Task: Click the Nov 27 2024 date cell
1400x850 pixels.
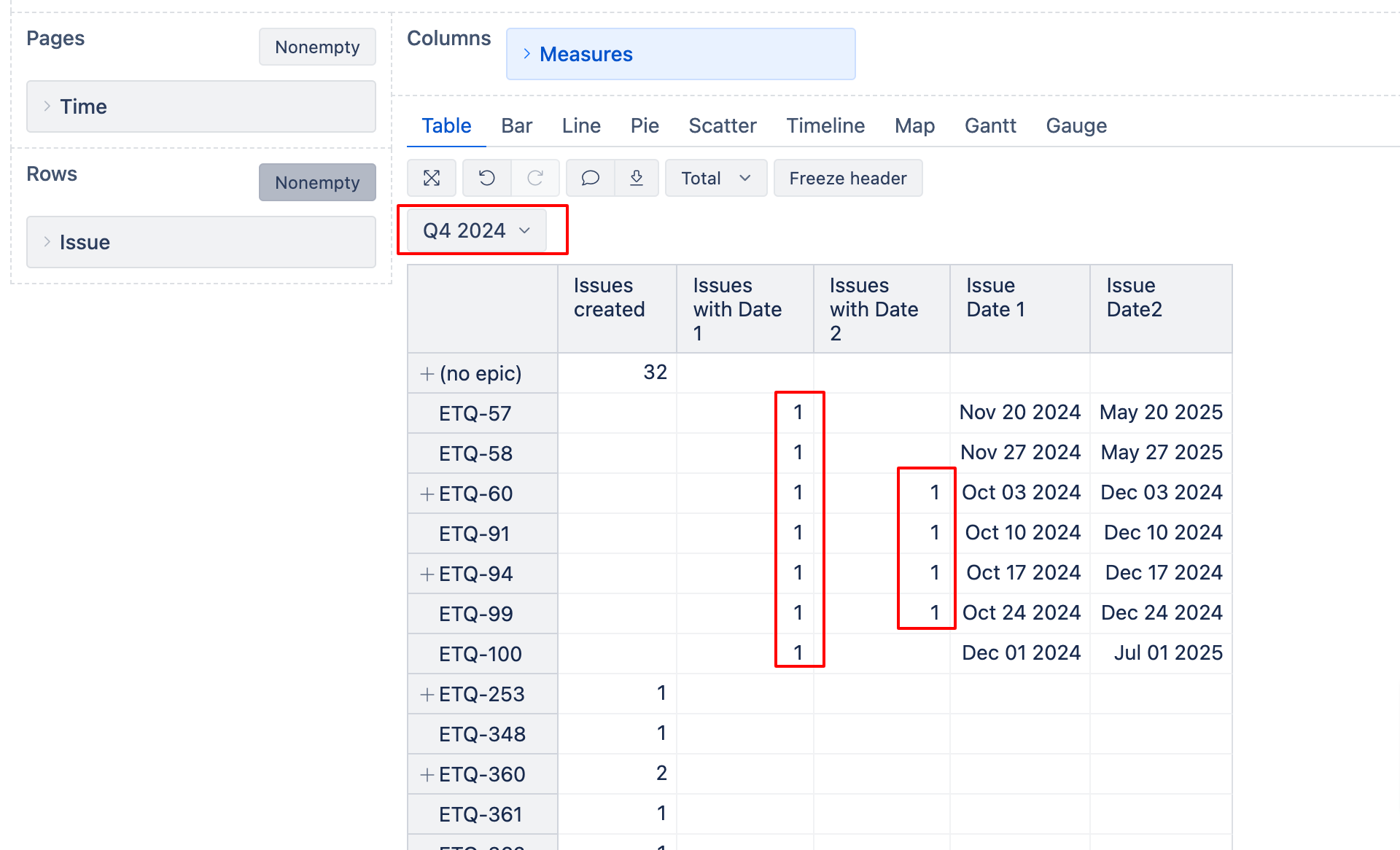Action: click(x=1020, y=452)
